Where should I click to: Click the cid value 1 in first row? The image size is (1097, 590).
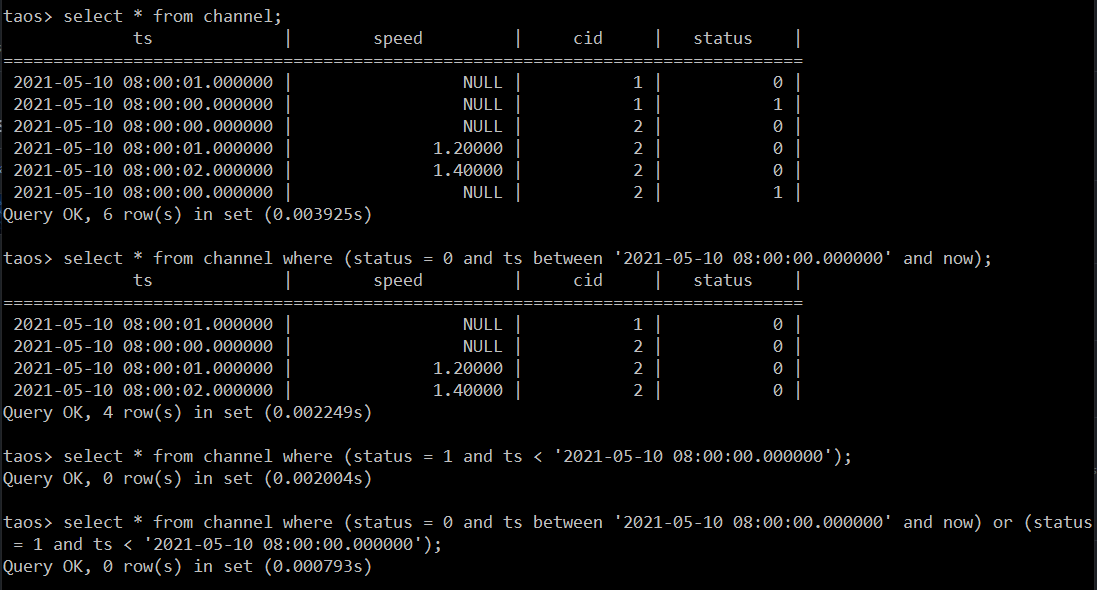point(637,82)
